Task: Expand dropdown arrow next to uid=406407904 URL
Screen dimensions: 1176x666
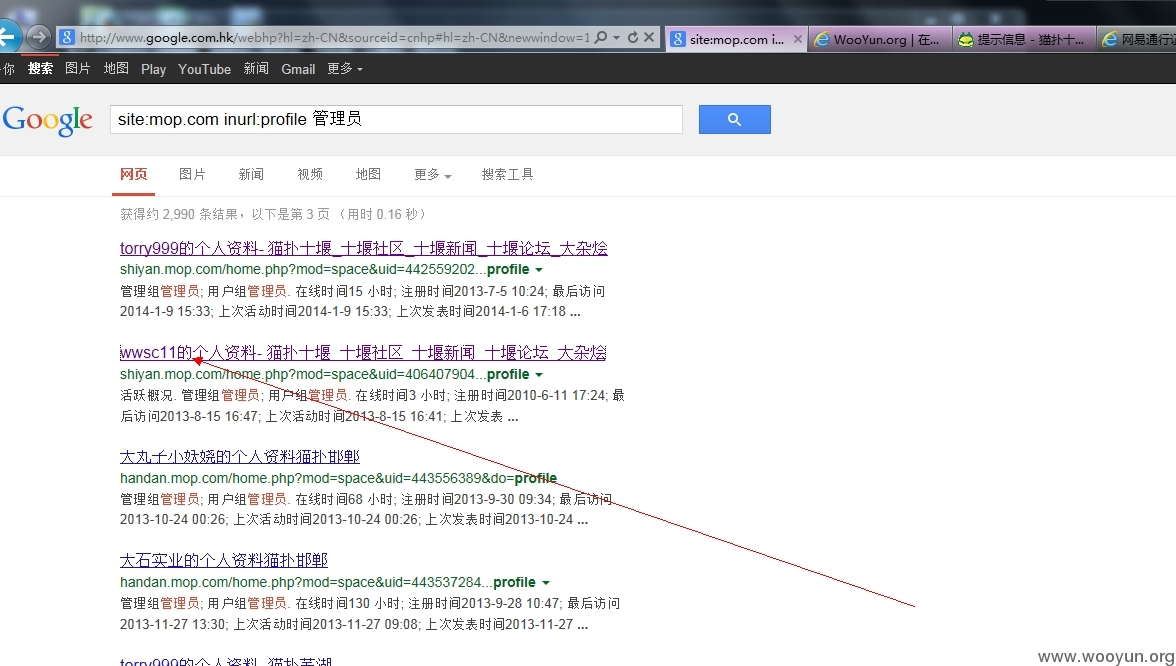Action: pos(539,374)
